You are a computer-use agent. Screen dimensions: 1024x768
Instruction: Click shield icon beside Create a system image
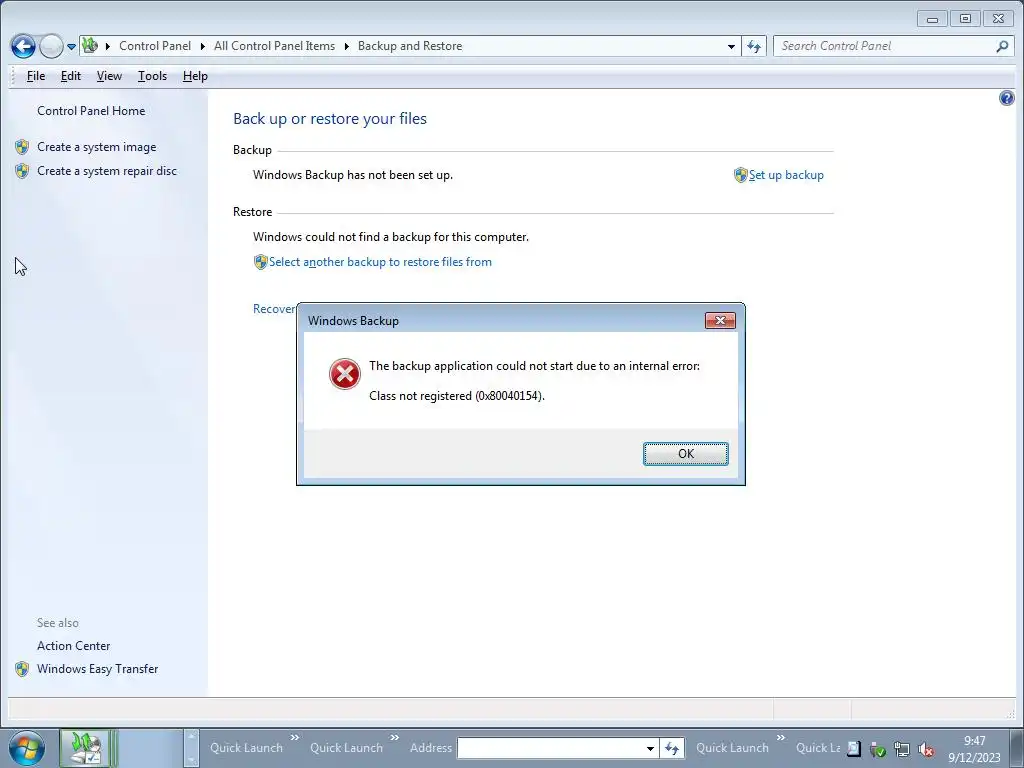22,147
